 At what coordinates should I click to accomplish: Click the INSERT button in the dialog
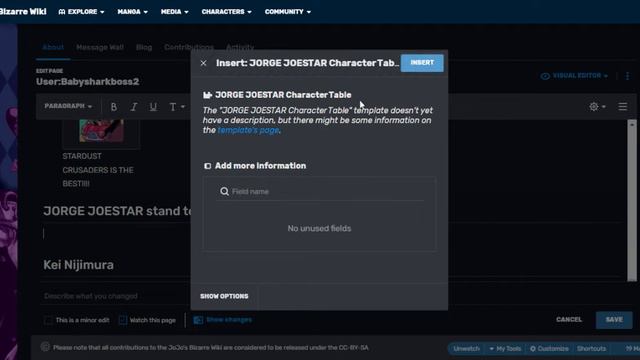point(422,63)
